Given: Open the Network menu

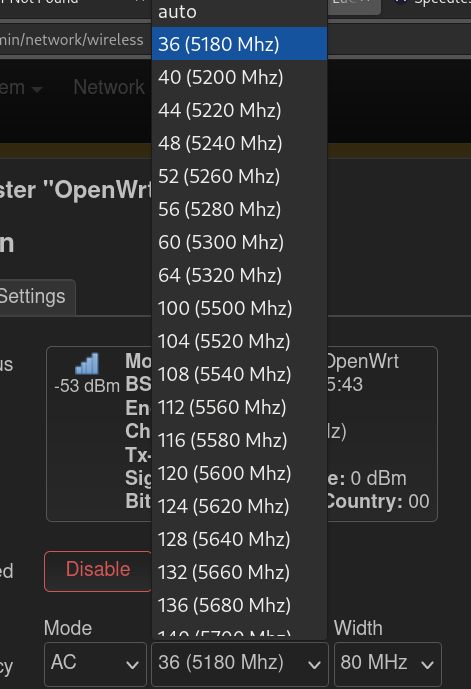Looking at the screenshot, I should pos(109,87).
